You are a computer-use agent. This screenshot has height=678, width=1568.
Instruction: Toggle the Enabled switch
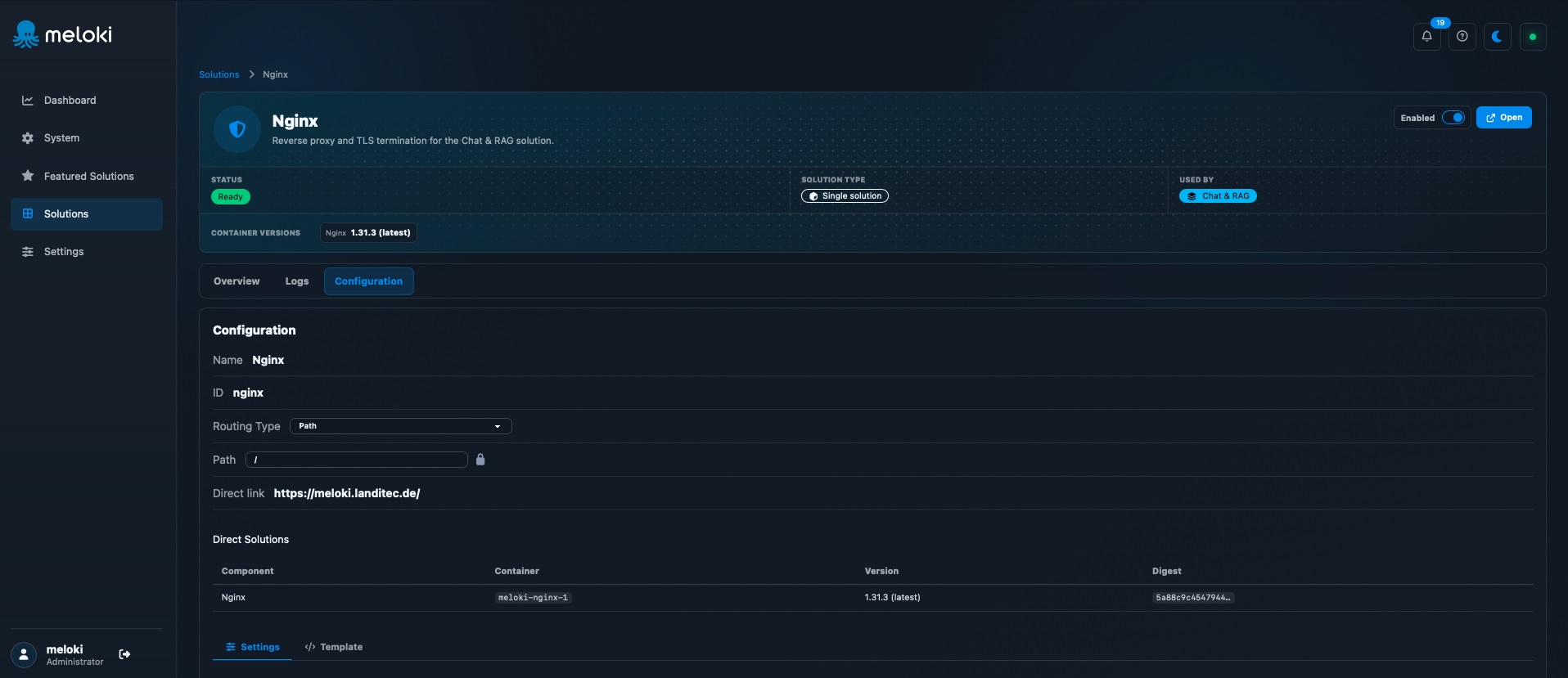1453,118
